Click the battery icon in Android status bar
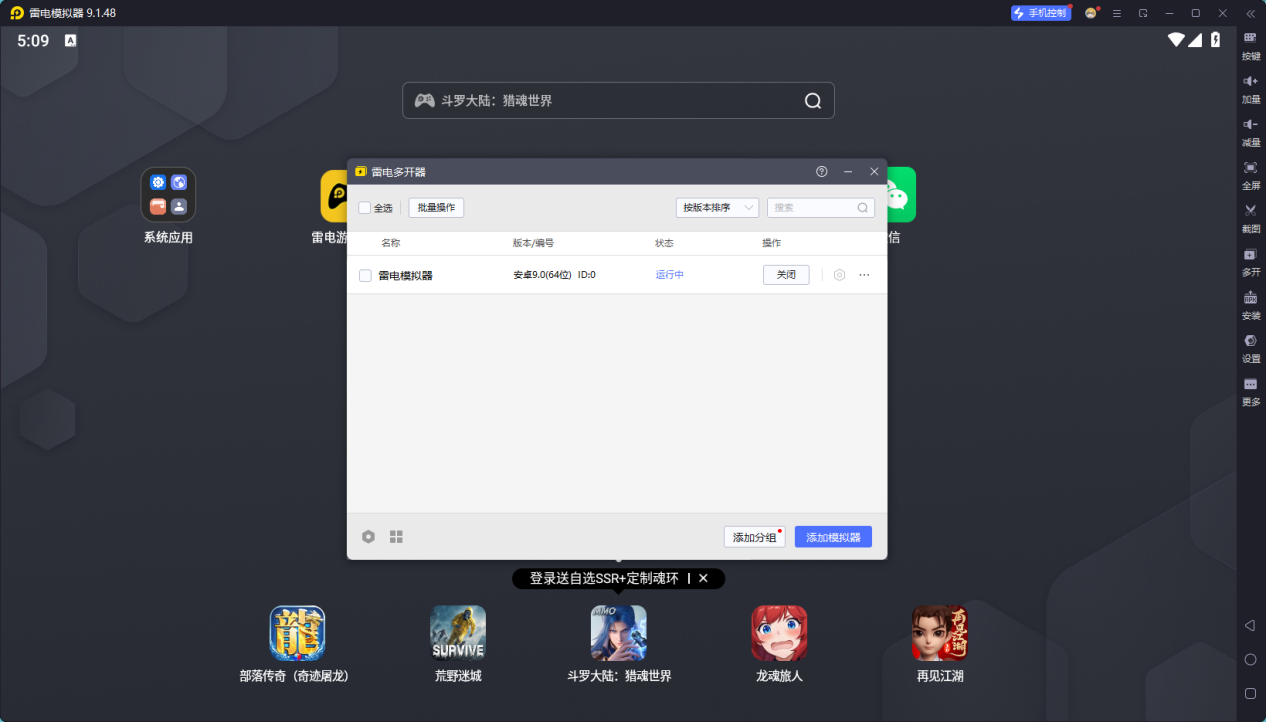The image size is (1266, 722). tap(1216, 40)
